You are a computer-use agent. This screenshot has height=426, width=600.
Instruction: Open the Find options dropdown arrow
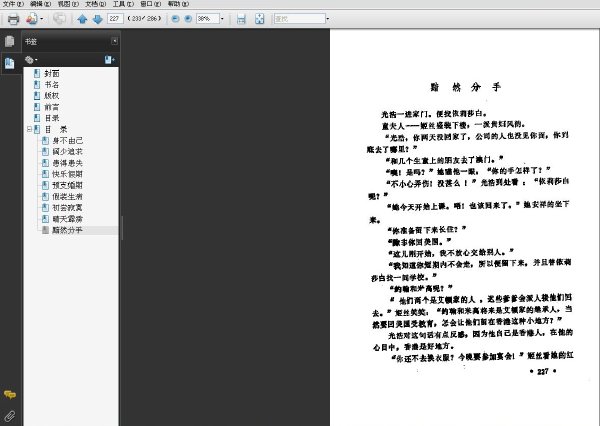tap(328, 19)
